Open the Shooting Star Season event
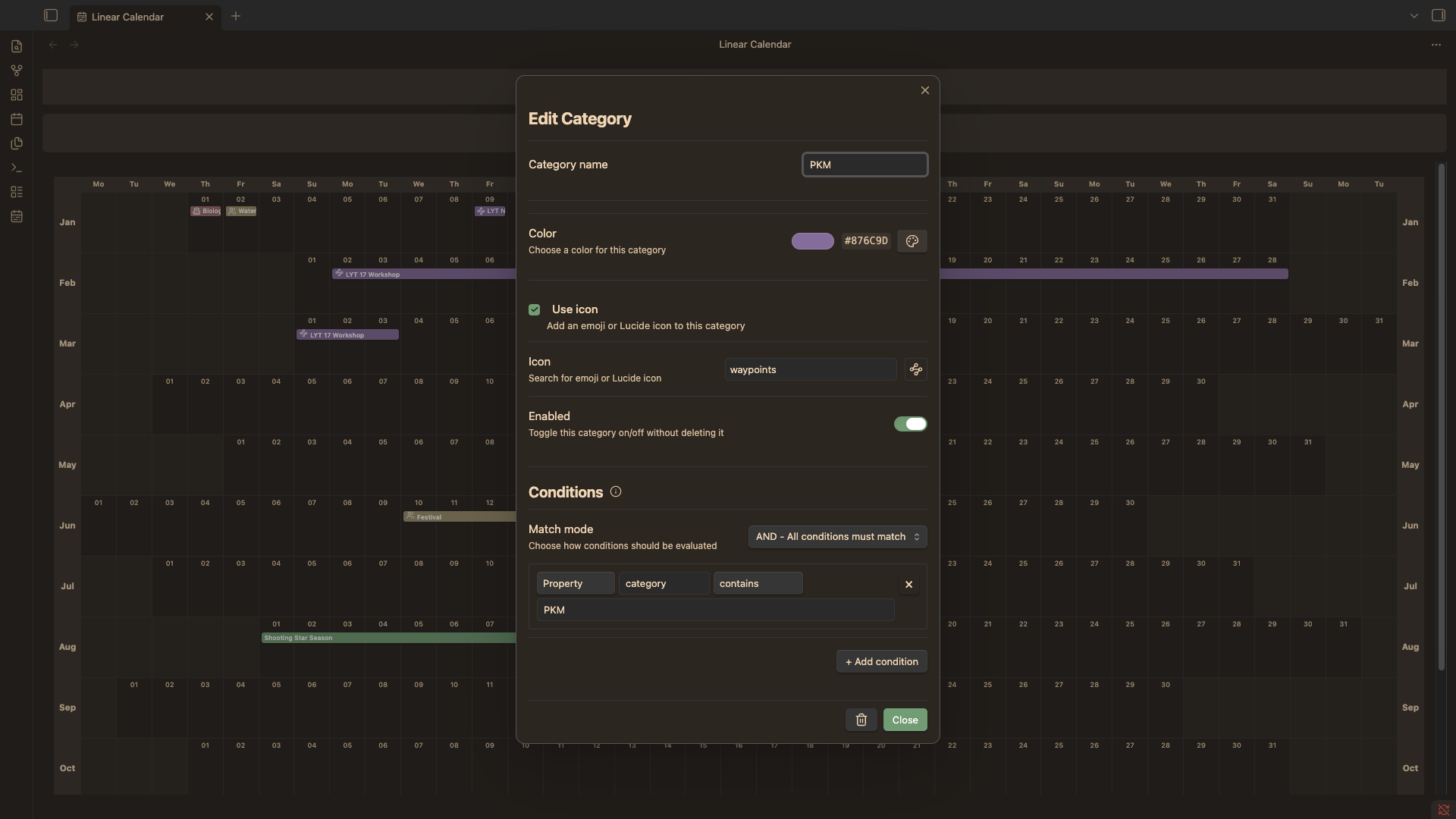Image resolution: width=1456 pixels, height=819 pixels. point(389,638)
